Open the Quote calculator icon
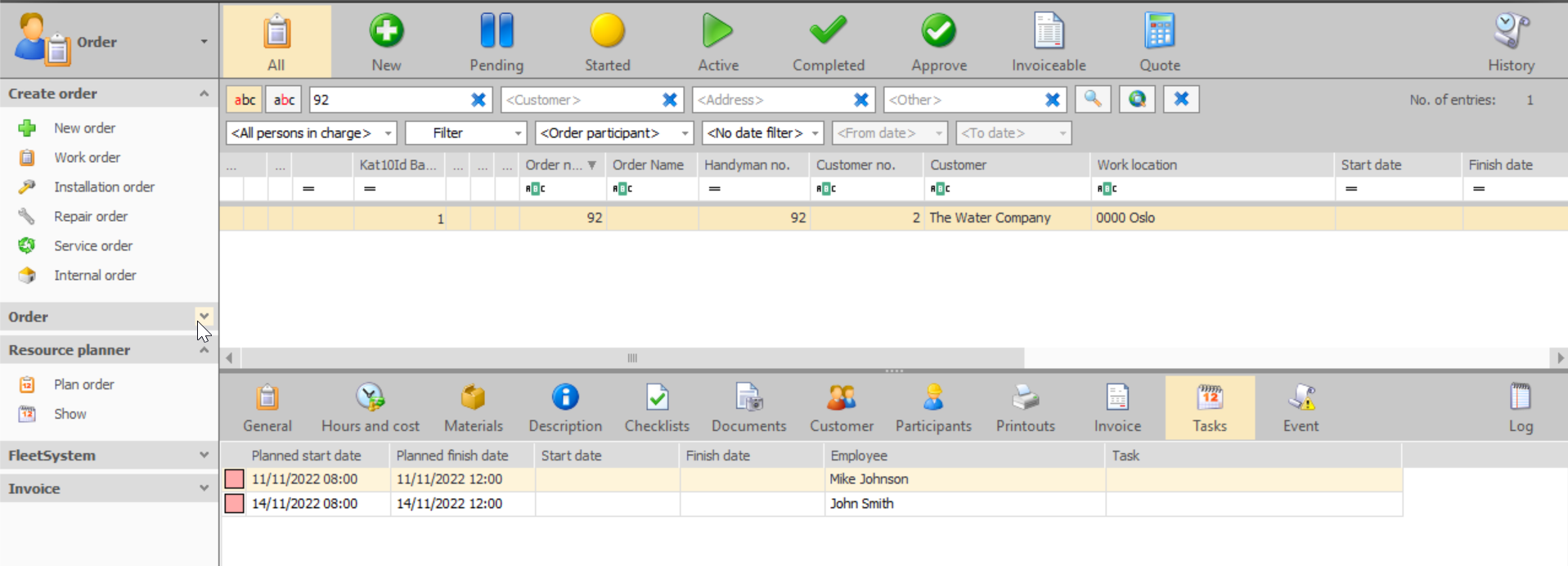1568x566 pixels. point(1160,31)
